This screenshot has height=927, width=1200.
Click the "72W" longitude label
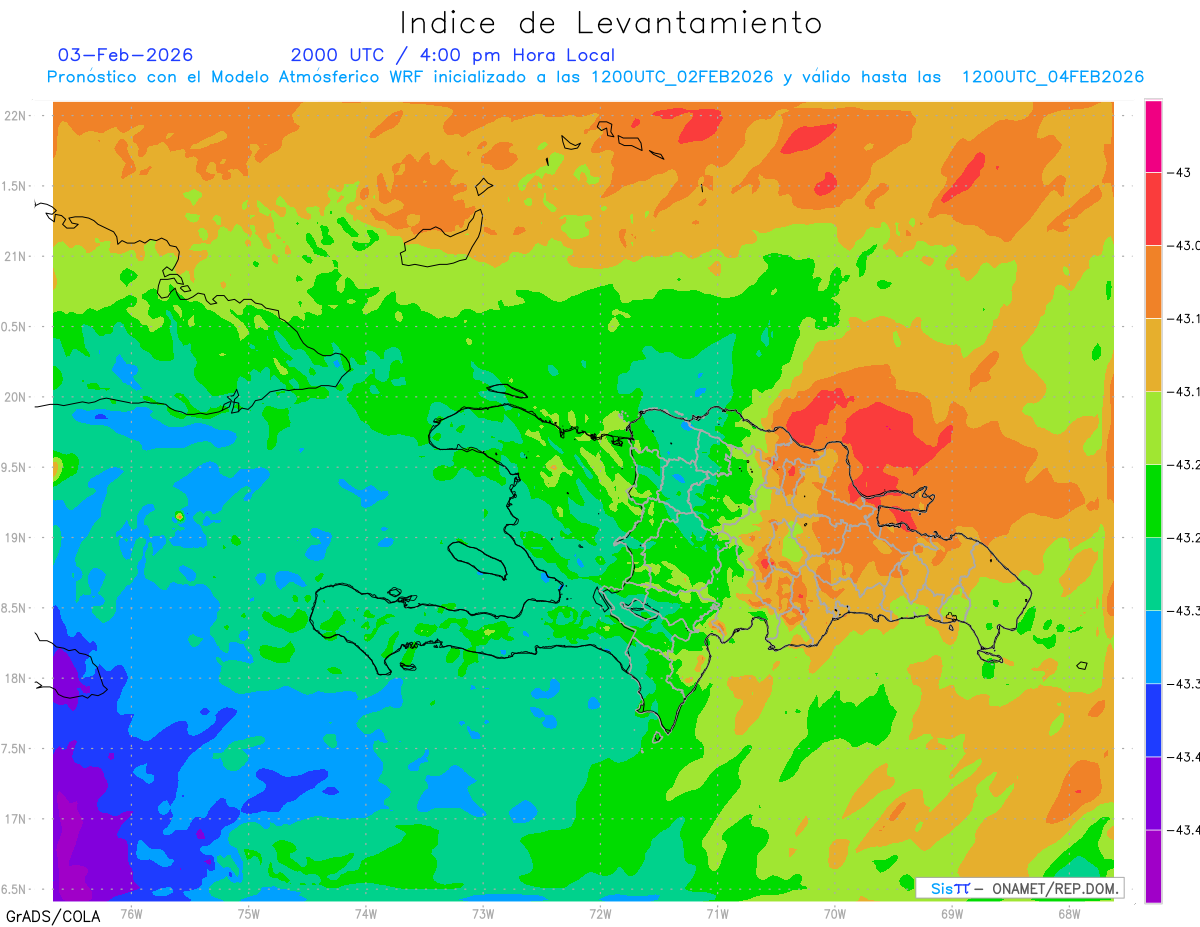point(601,913)
